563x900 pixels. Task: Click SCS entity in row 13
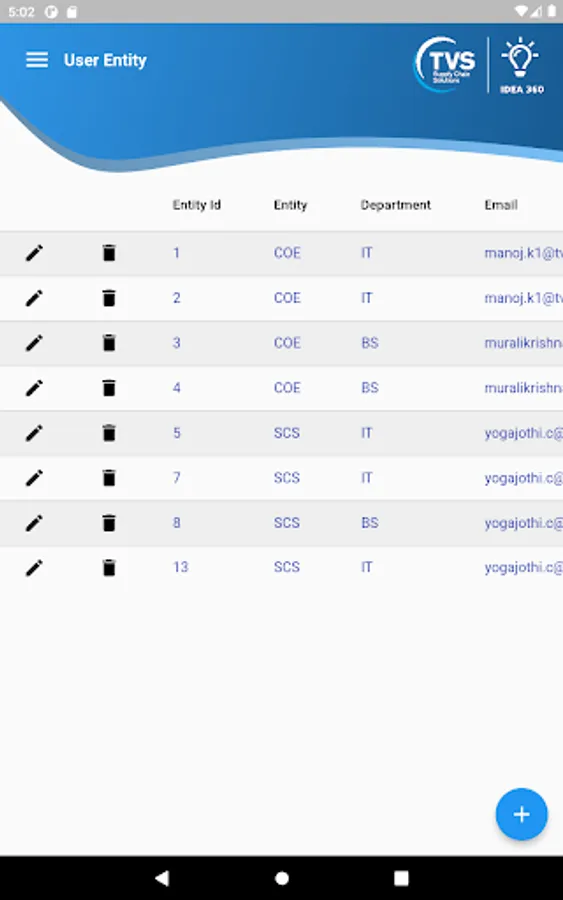tap(286, 567)
